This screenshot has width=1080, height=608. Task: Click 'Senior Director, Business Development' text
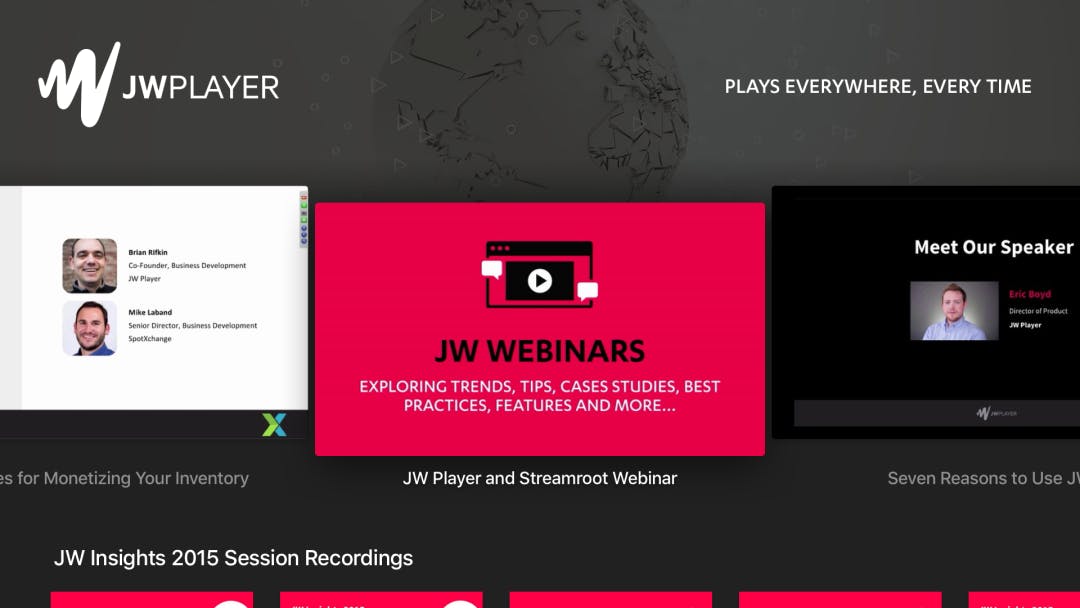[x=193, y=325]
